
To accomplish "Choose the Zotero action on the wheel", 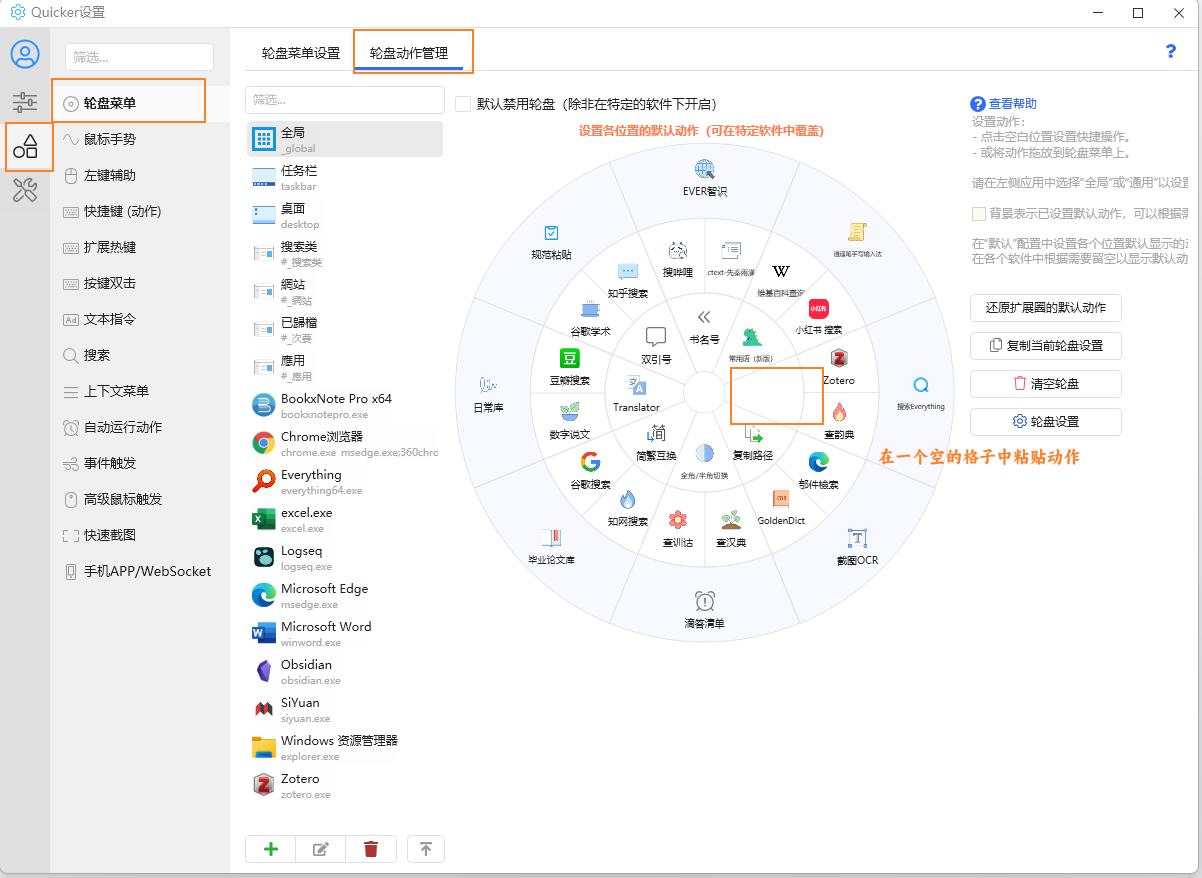I will [839, 367].
